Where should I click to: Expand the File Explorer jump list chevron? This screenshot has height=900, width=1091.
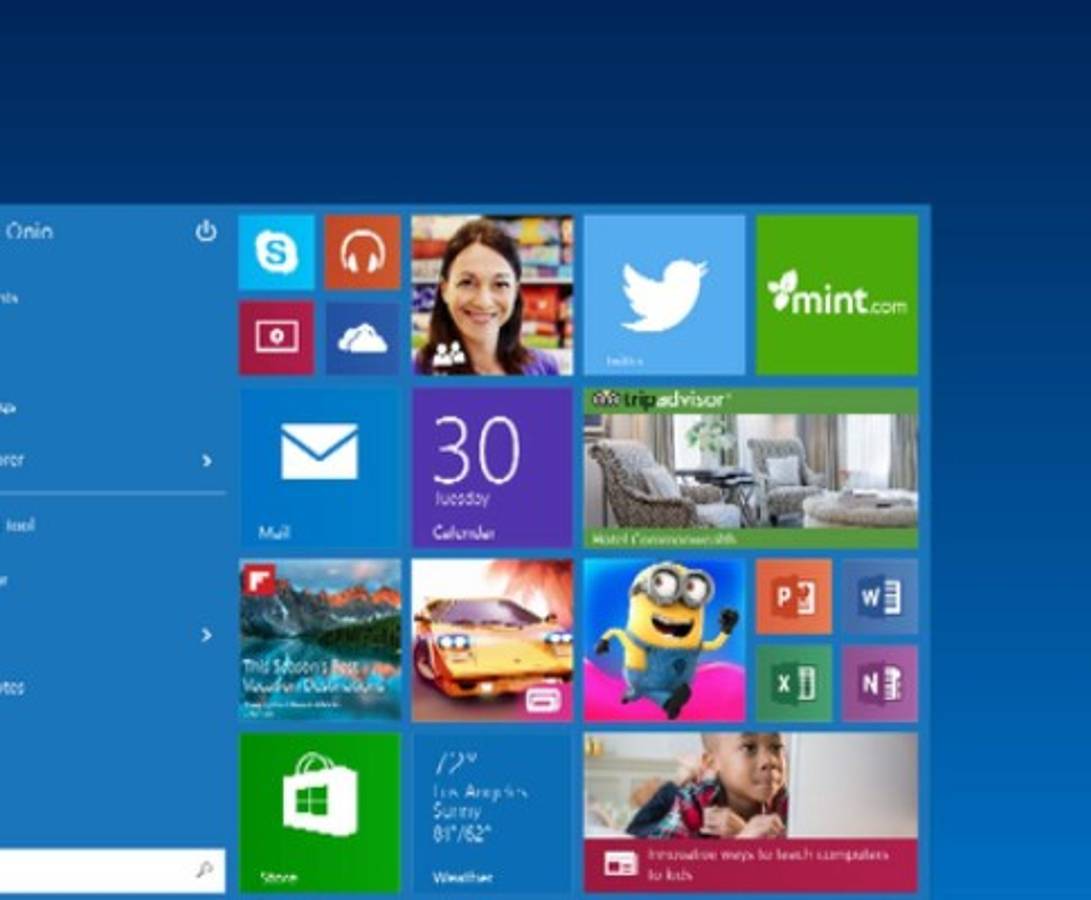click(207, 461)
